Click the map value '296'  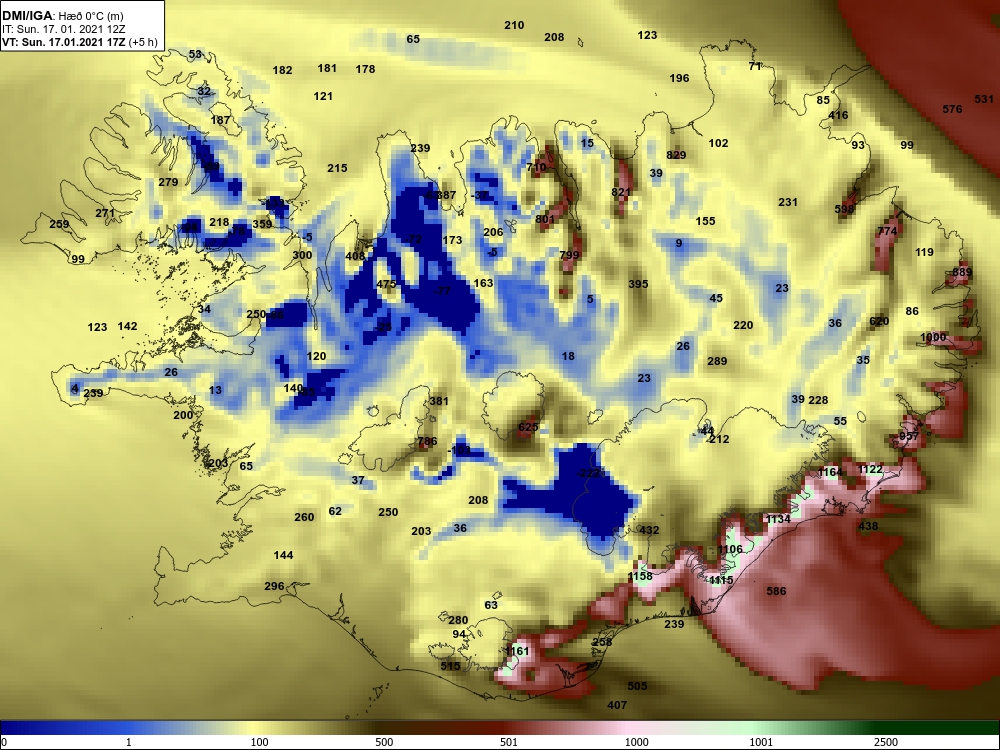pos(274,587)
